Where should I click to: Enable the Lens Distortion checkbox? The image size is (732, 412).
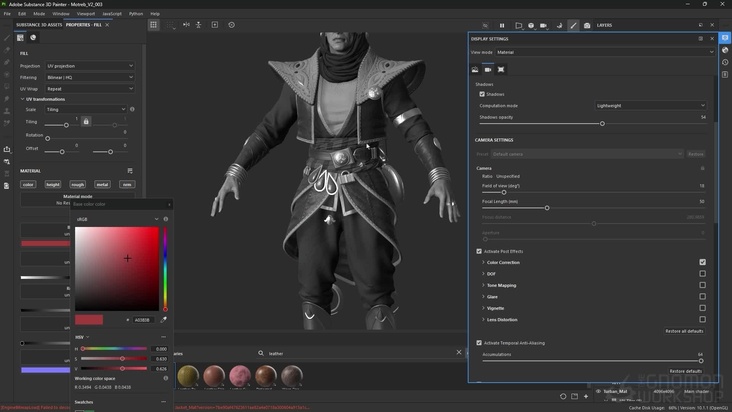tap(703, 319)
